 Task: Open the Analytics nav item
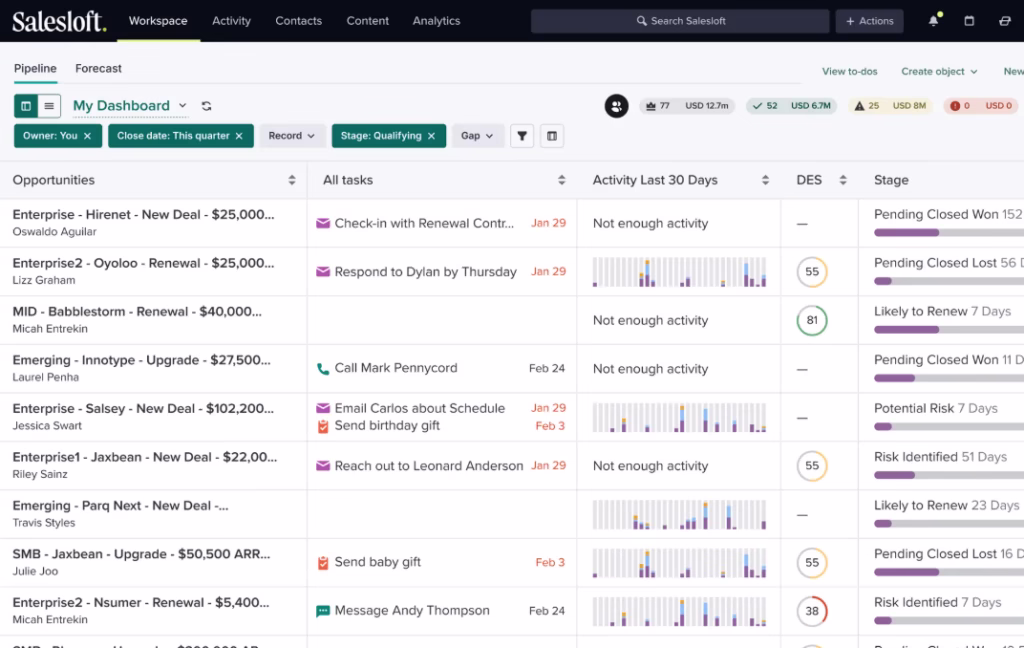(x=436, y=21)
